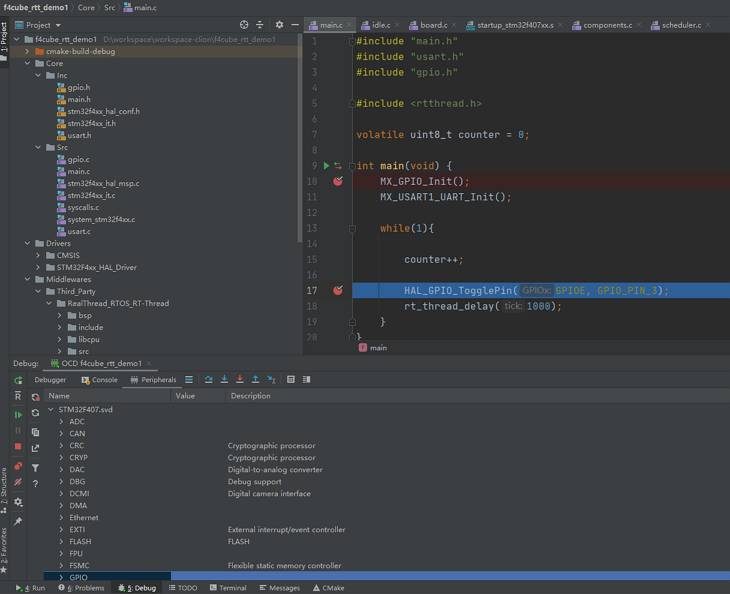Open Project panel gear options
The width and height of the screenshot is (730, 594).
tap(279, 25)
